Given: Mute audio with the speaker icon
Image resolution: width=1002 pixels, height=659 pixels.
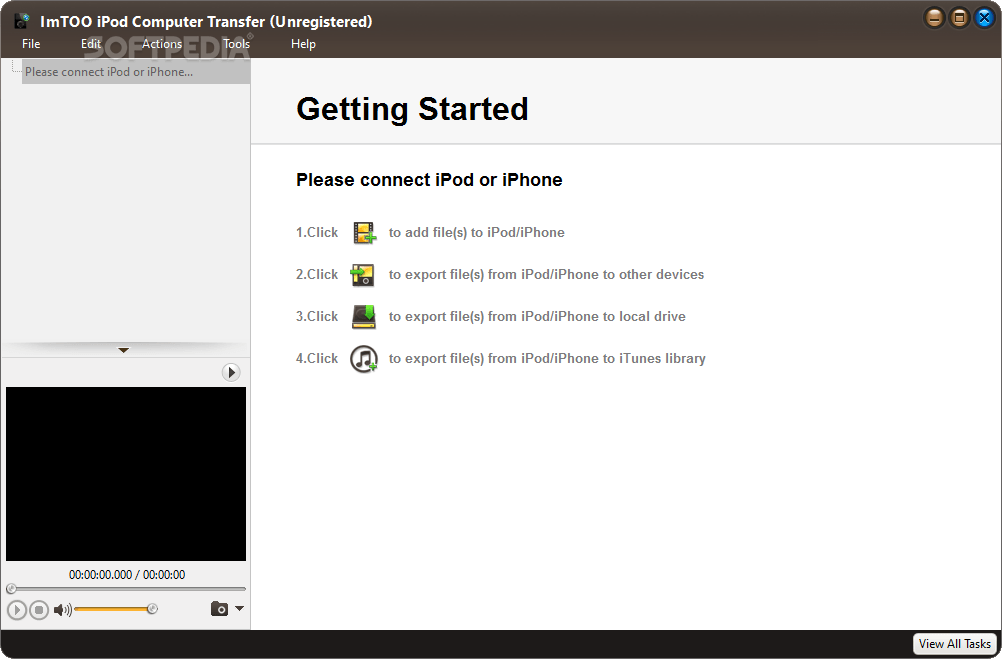Looking at the screenshot, I should pos(62,610).
